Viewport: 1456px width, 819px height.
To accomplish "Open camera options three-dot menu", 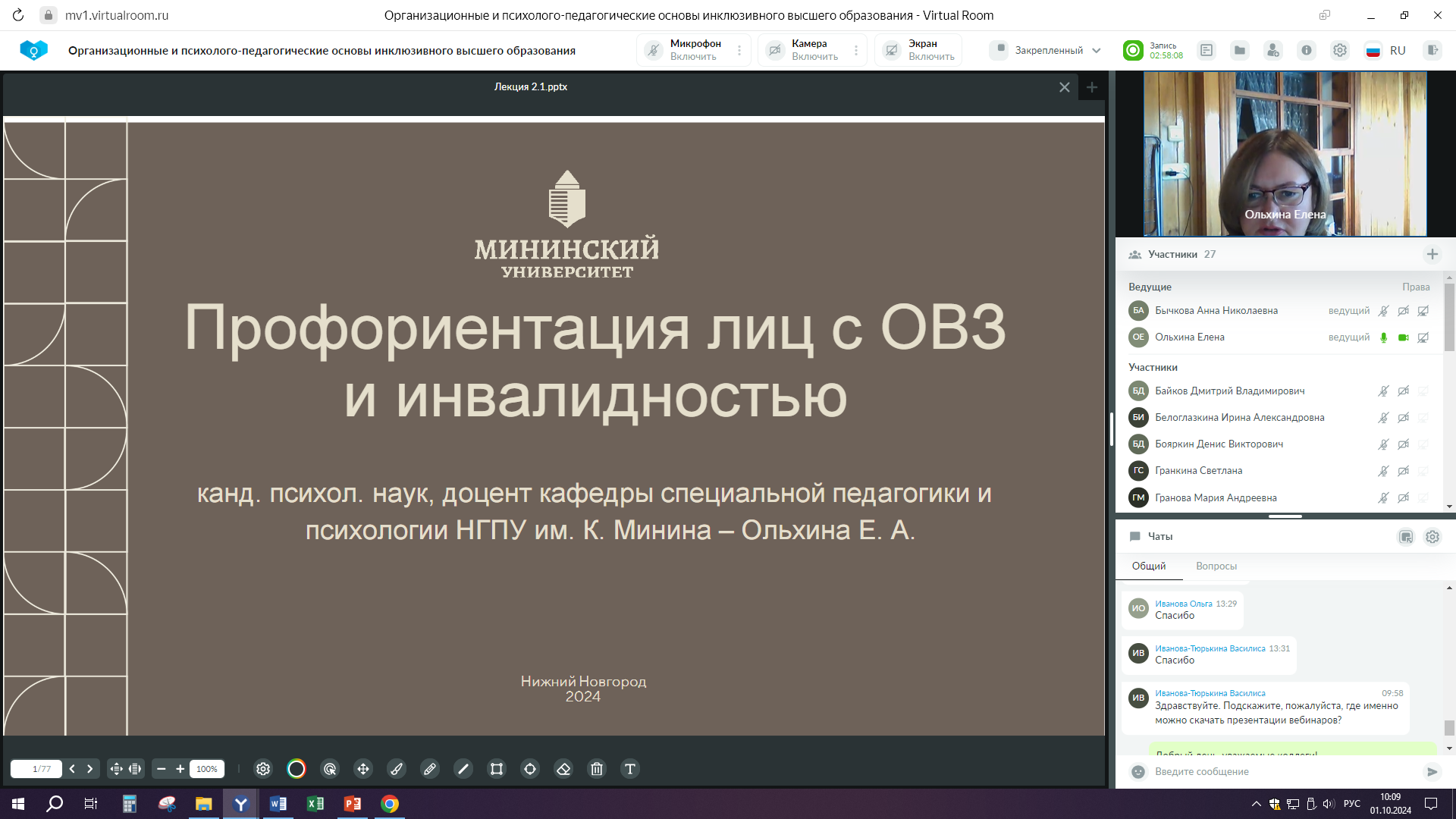I will 856,50.
